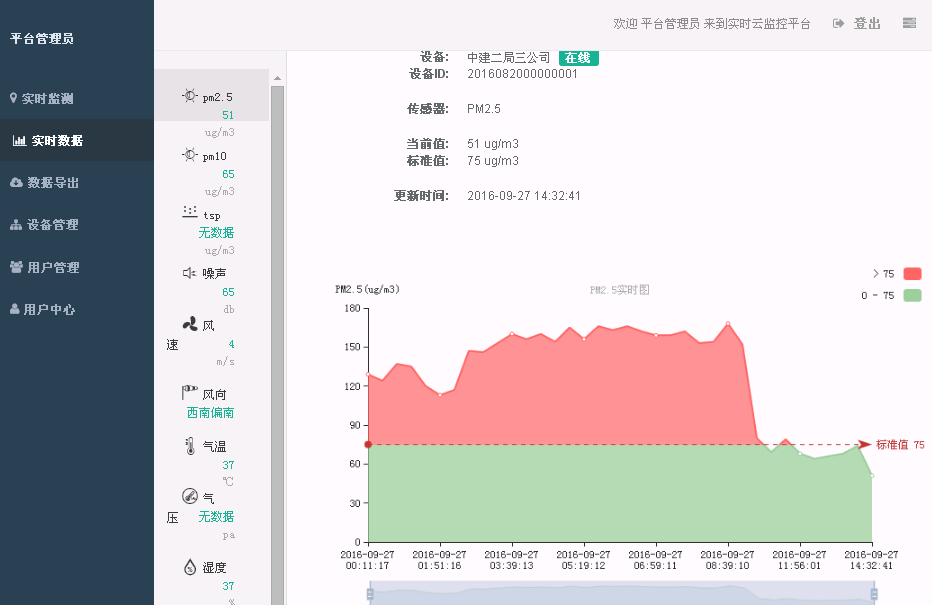This screenshot has height=605, width=932.
Task: Toggle the '0 - 75' green legend series
Action: click(911, 295)
